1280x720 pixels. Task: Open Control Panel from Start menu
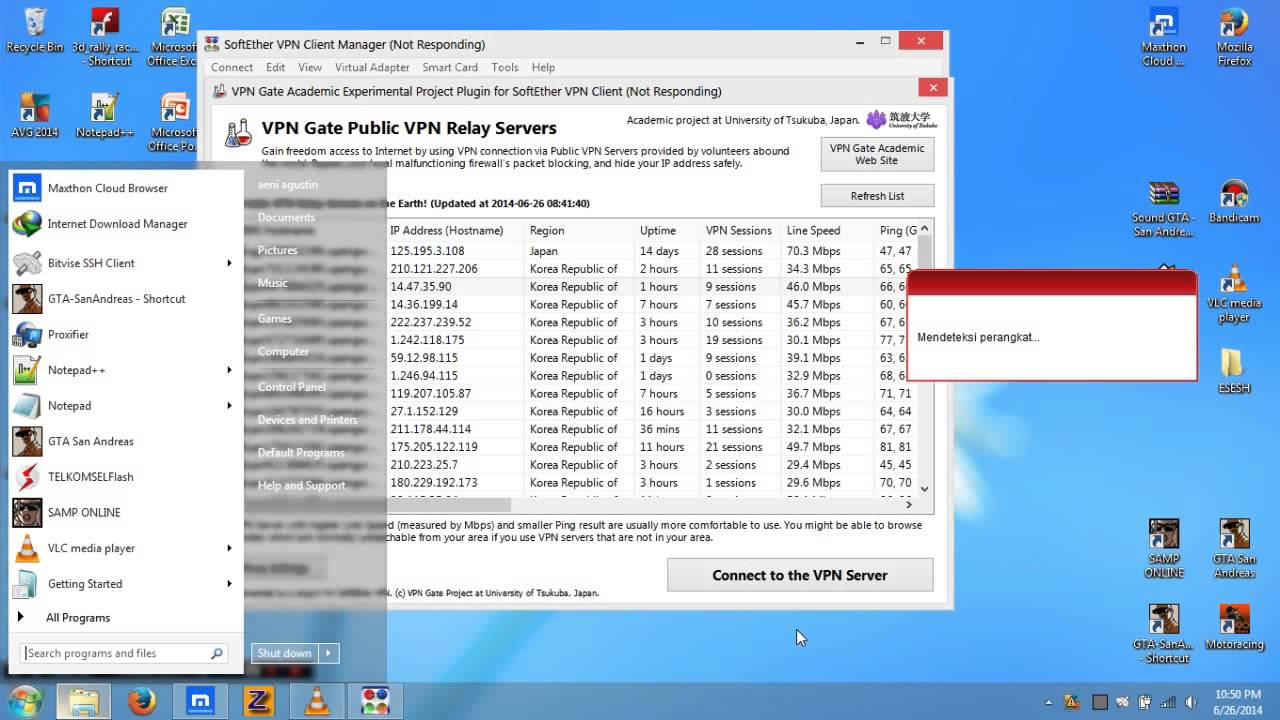tap(292, 387)
